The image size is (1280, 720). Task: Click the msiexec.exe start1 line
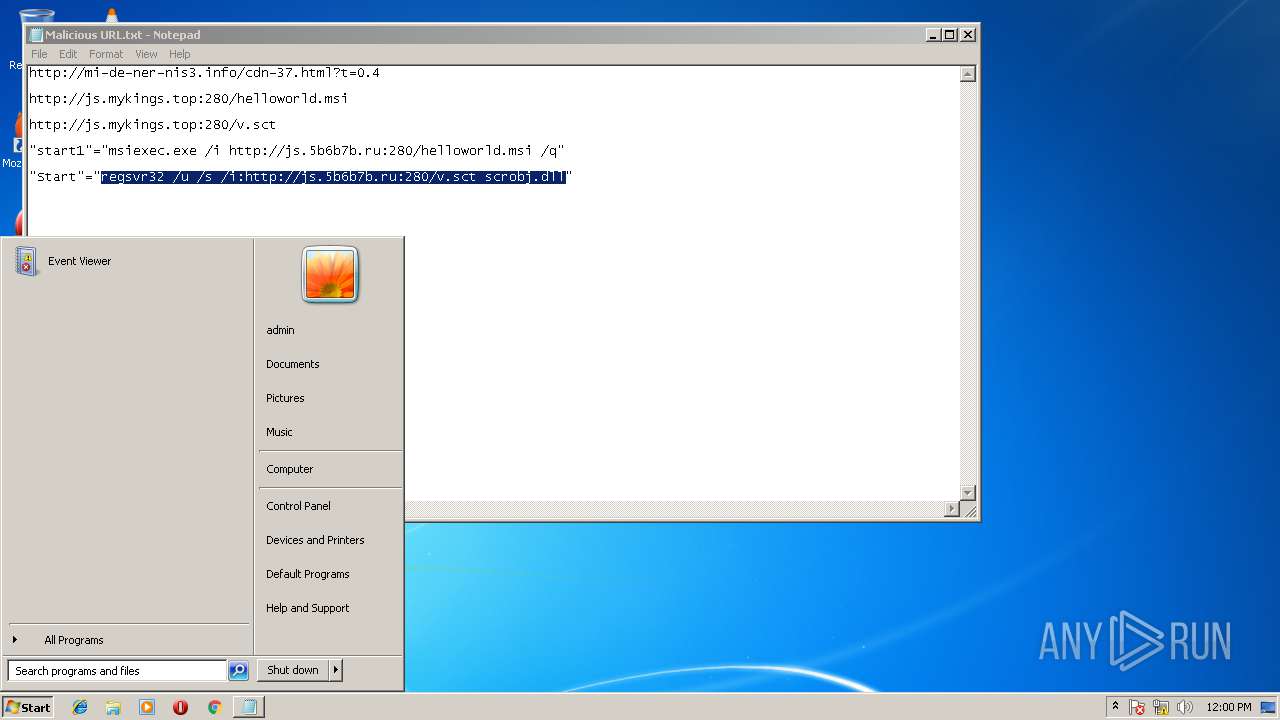tap(296, 151)
